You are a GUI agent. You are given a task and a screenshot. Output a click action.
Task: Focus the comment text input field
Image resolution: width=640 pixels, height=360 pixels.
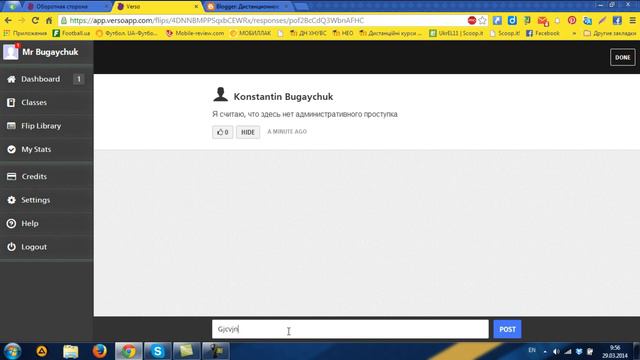pyautogui.click(x=350, y=329)
